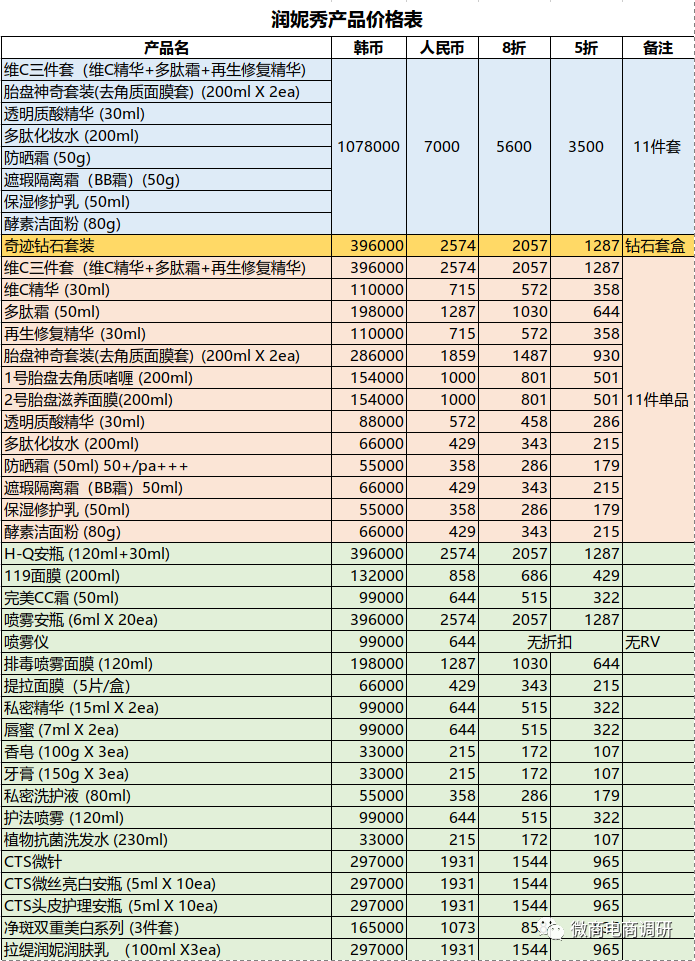Screen dimensions: 695x961
Task: Select the 奇迹钻石套装 product cell
Action: point(166,246)
